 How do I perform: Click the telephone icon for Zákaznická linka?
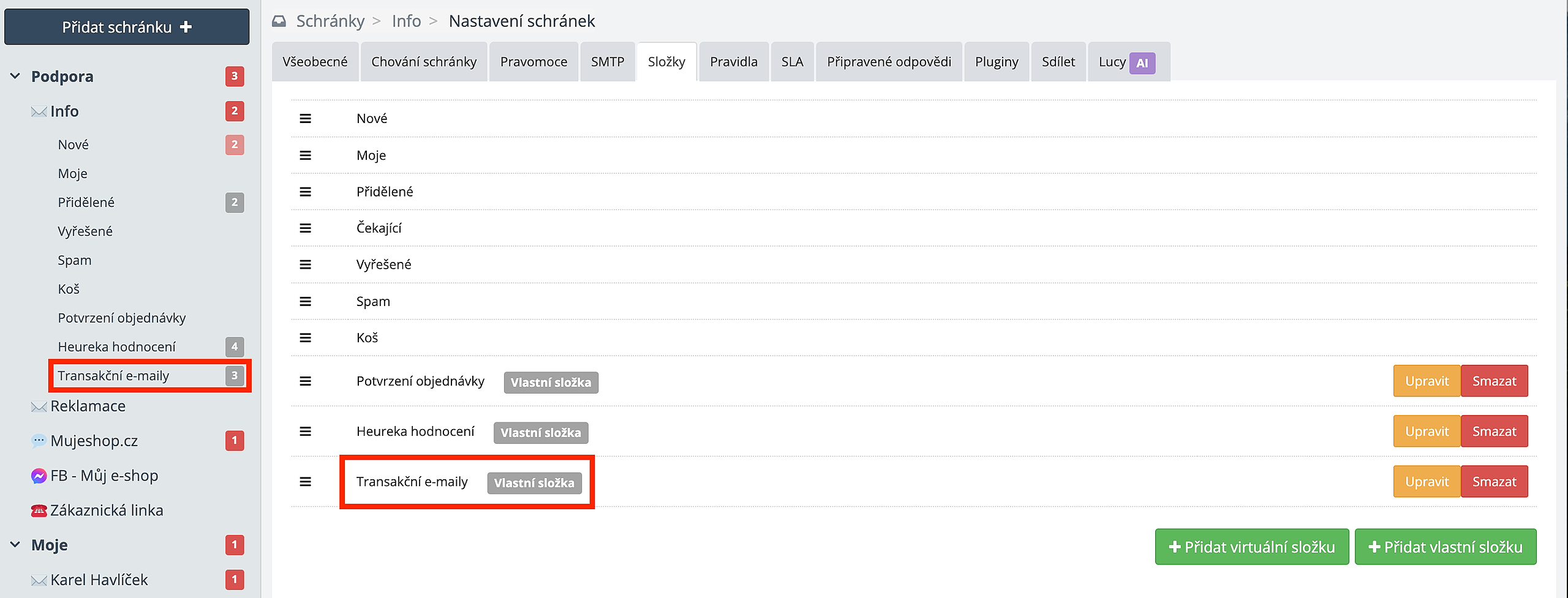[x=39, y=510]
